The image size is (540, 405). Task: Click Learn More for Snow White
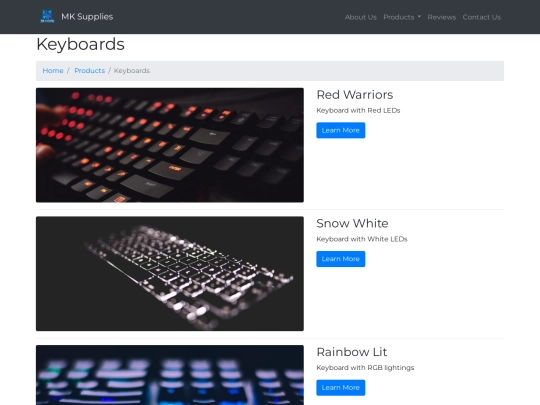pos(341,259)
